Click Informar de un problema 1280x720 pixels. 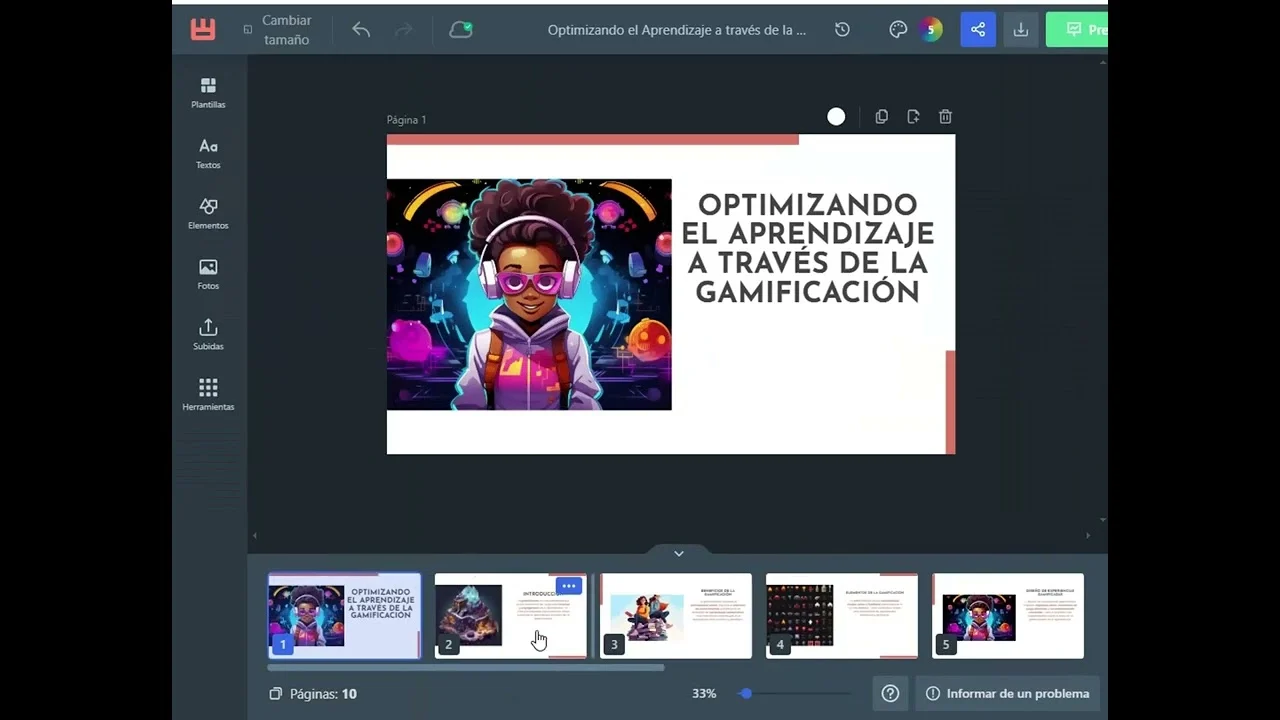1007,693
